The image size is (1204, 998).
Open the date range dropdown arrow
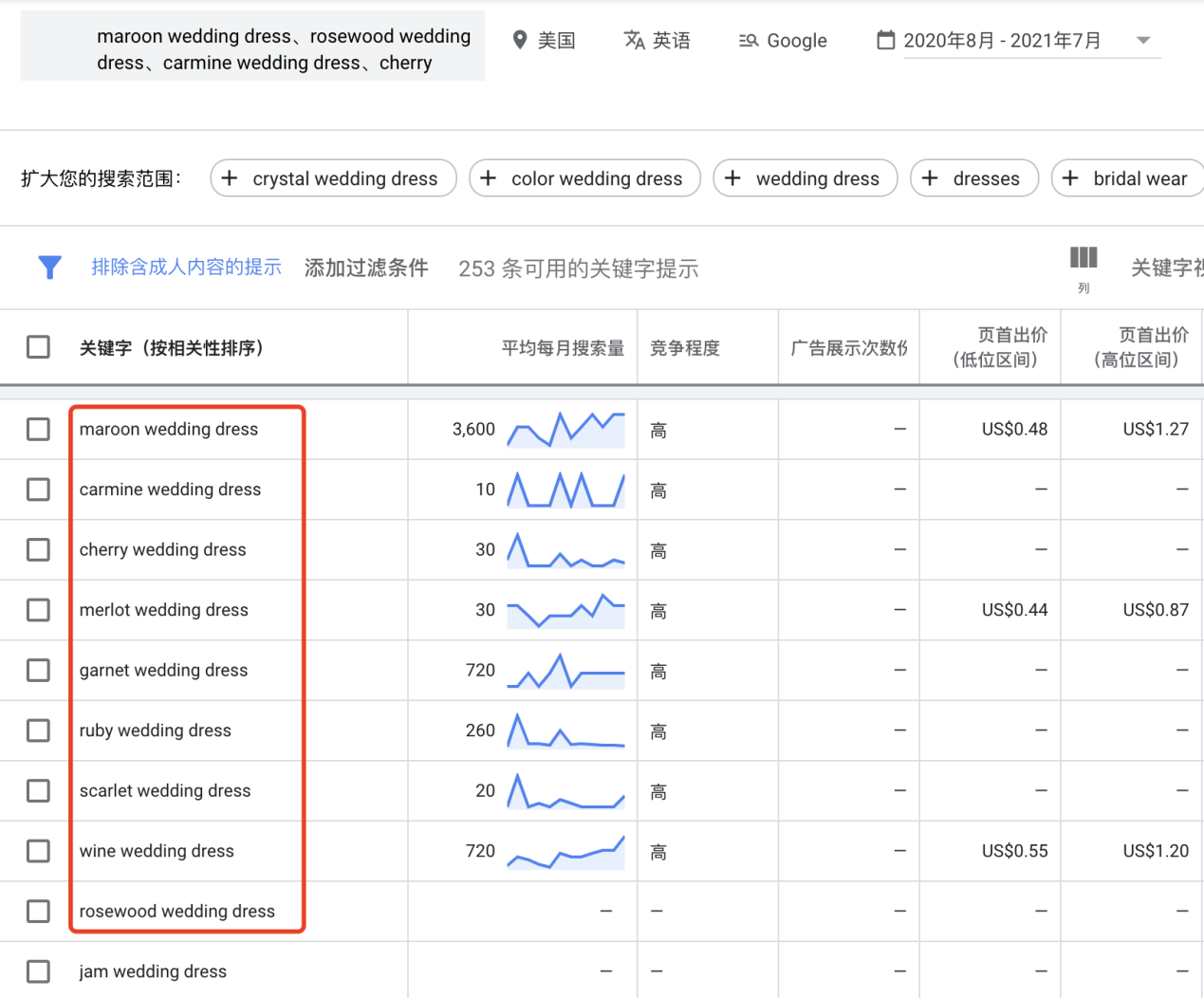tap(1145, 40)
